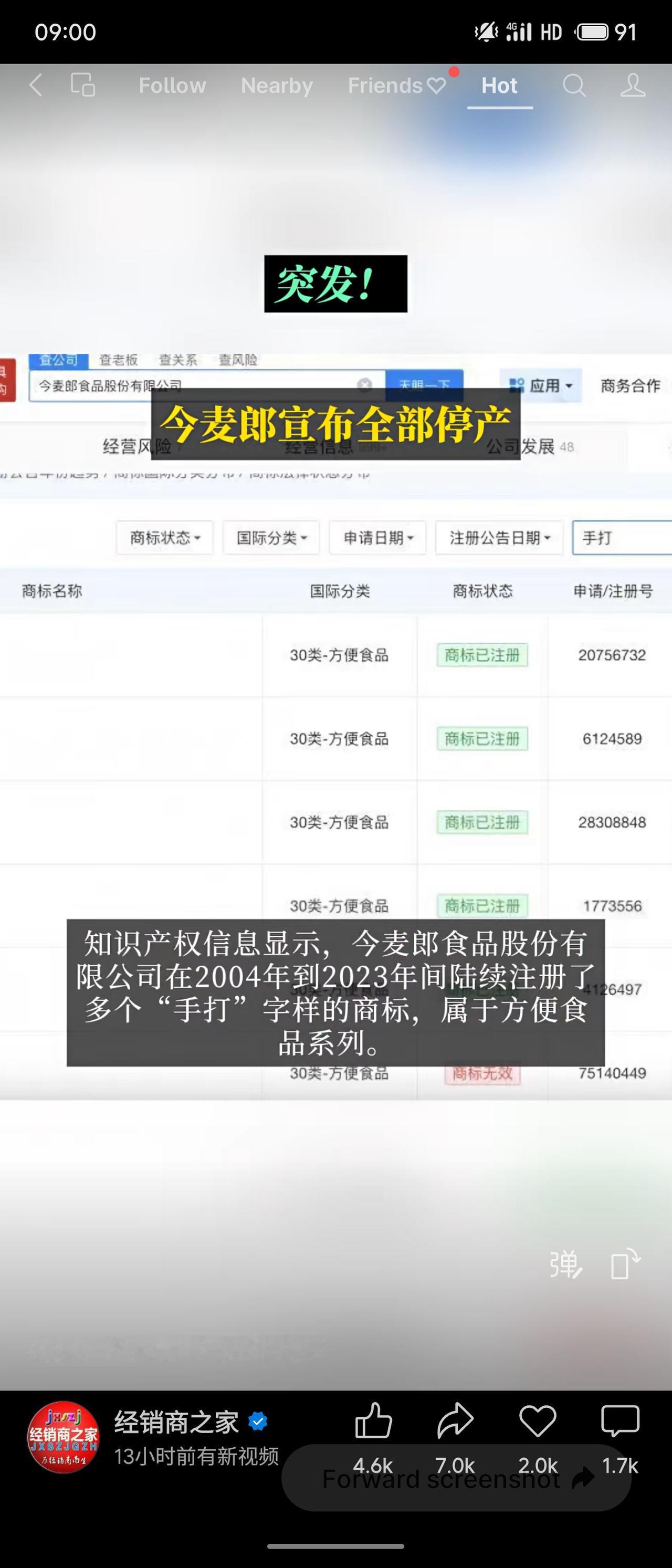Tap the 09:00 clock in status bar
The image size is (672, 1568).
click(x=65, y=32)
